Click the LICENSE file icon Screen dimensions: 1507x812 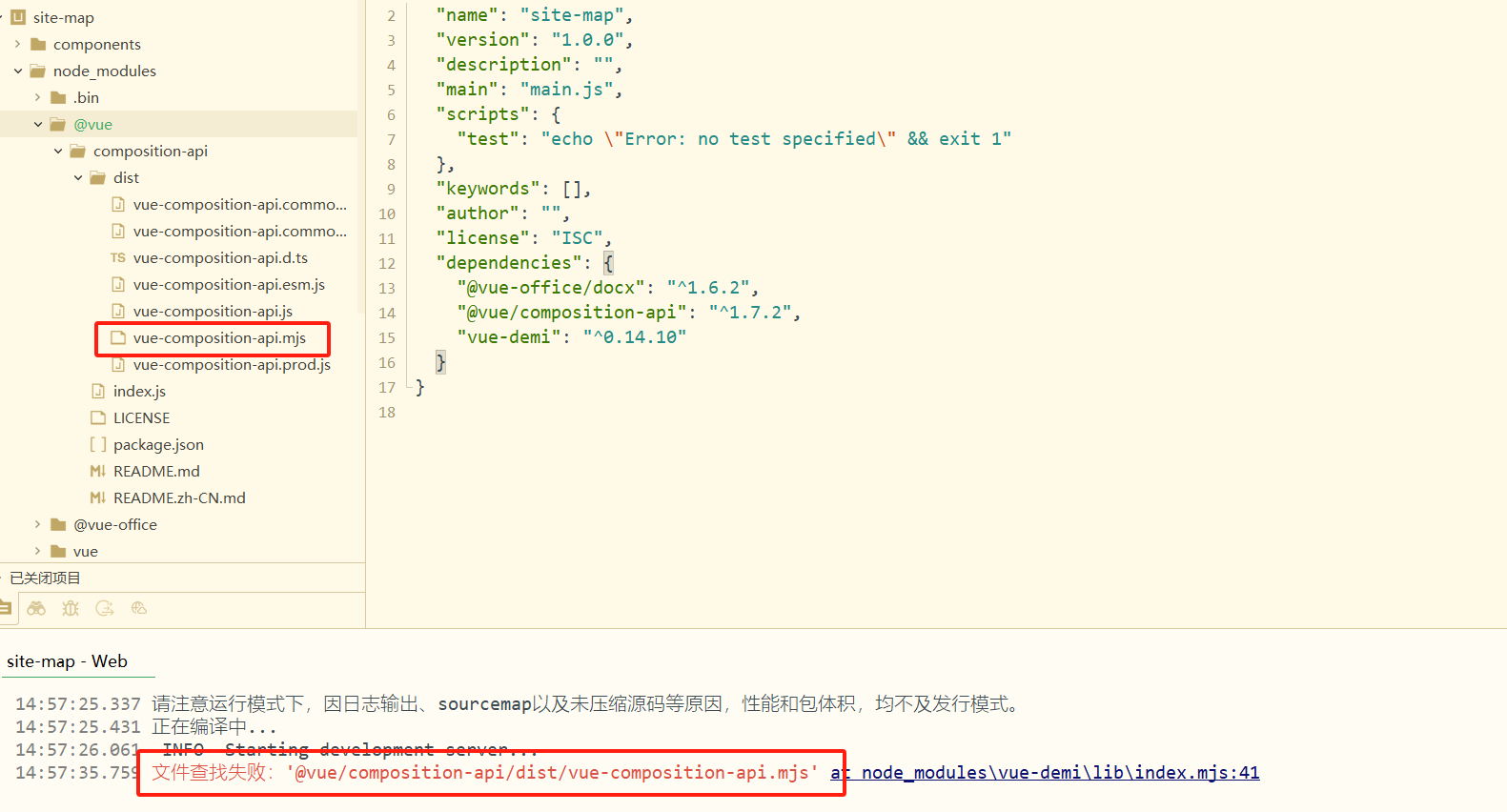[98, 417]
